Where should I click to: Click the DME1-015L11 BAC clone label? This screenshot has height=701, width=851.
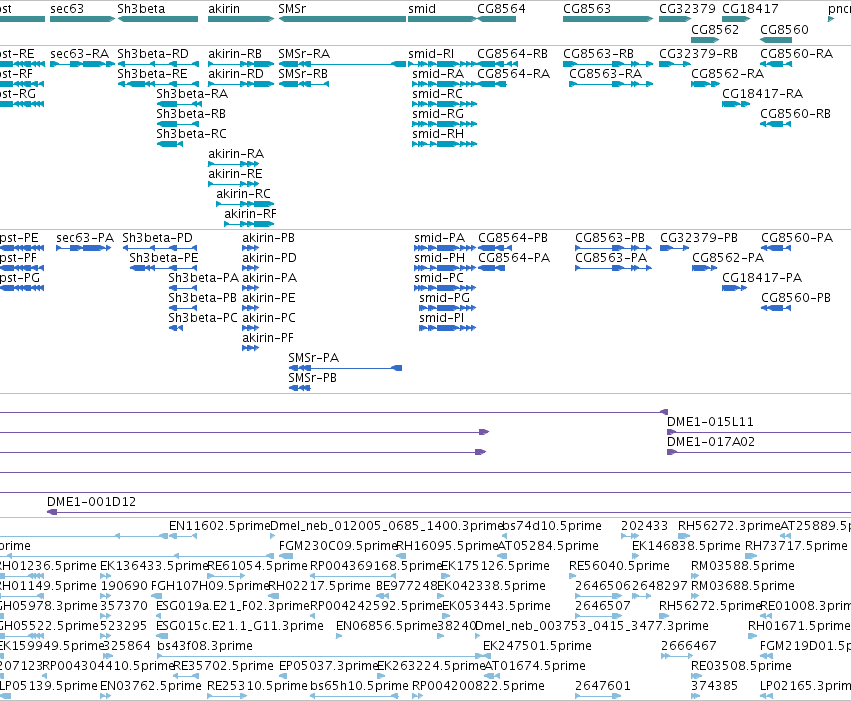click(x=710, y=422)
